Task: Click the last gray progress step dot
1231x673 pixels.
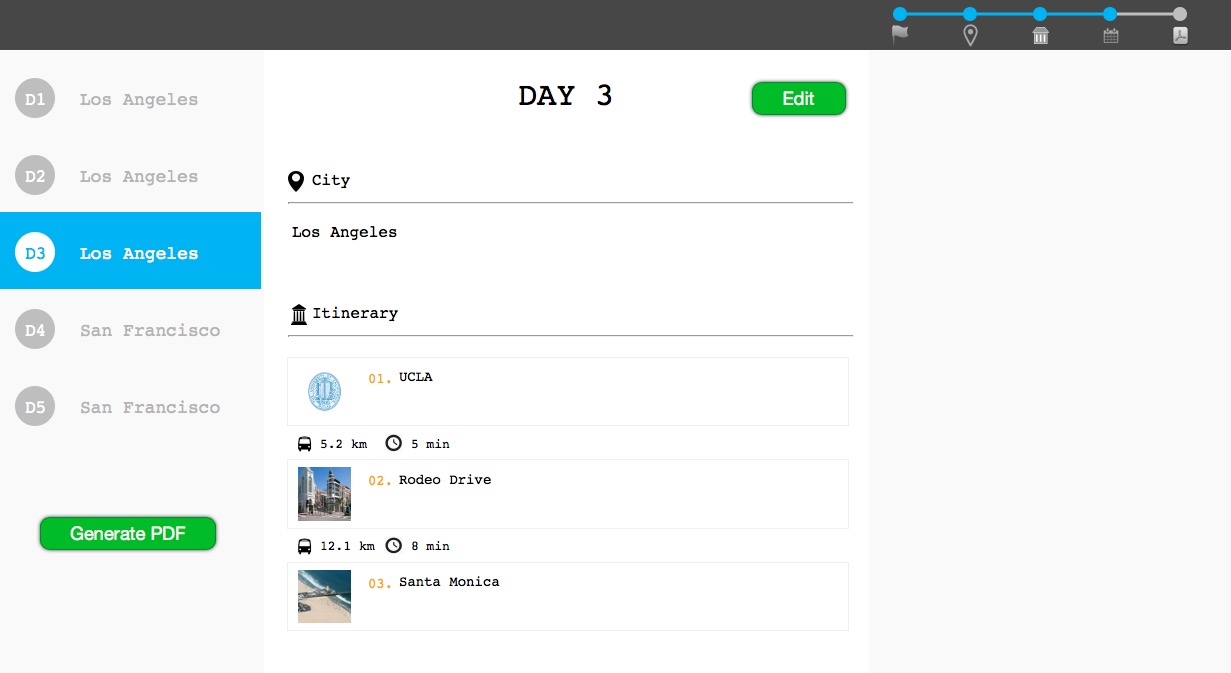Action: [1180, 14]
